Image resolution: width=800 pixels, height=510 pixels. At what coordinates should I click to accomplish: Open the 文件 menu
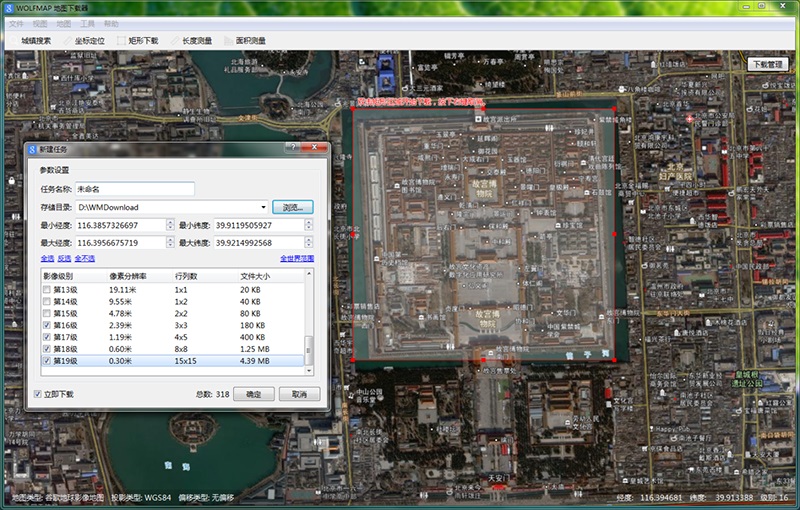click(16, 24)
